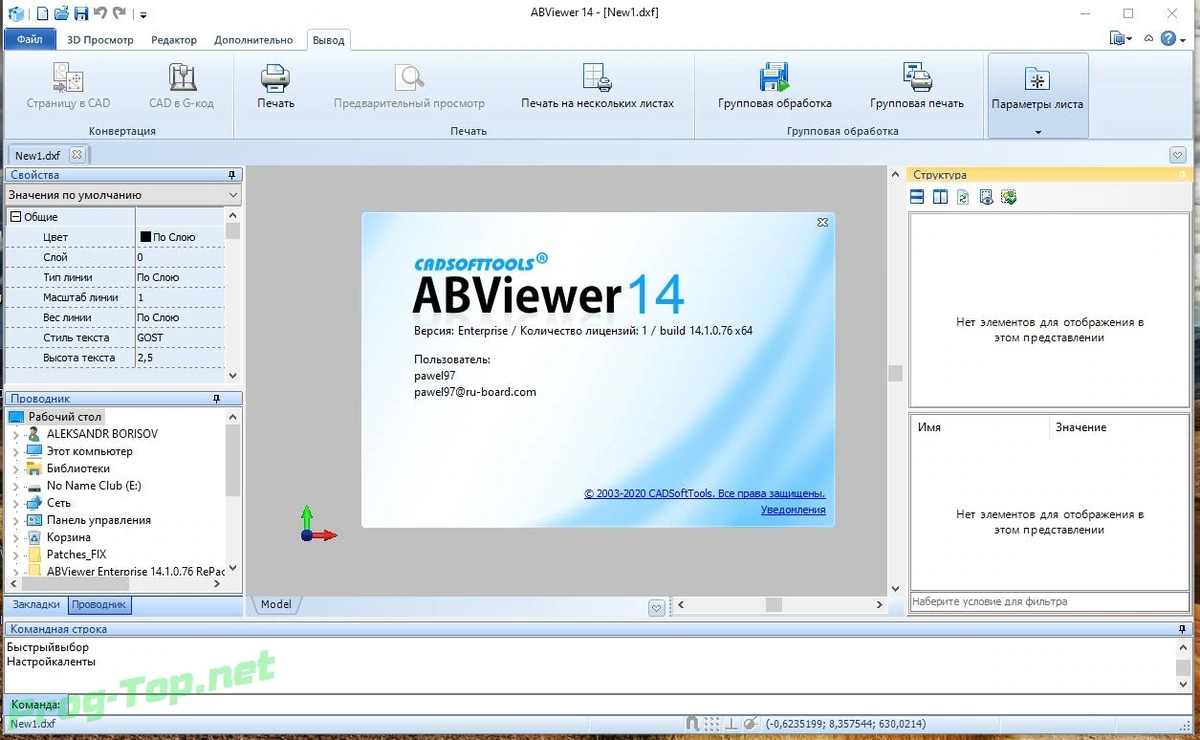The image size is (1200, 740).
Task: Launch Групповая печать batch print
Action: (x=917, y=86)
